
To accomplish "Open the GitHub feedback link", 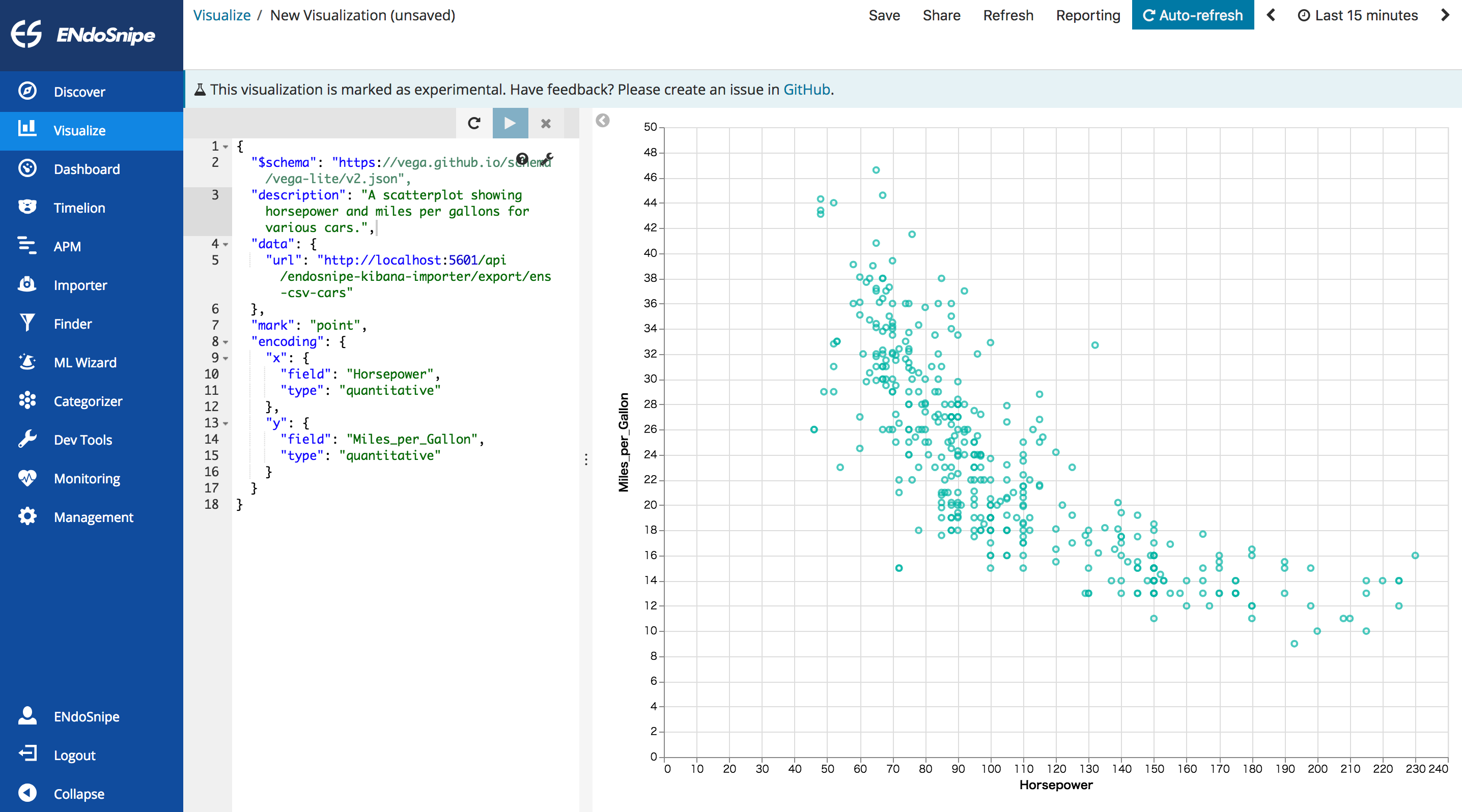I will tap(806, 90).
